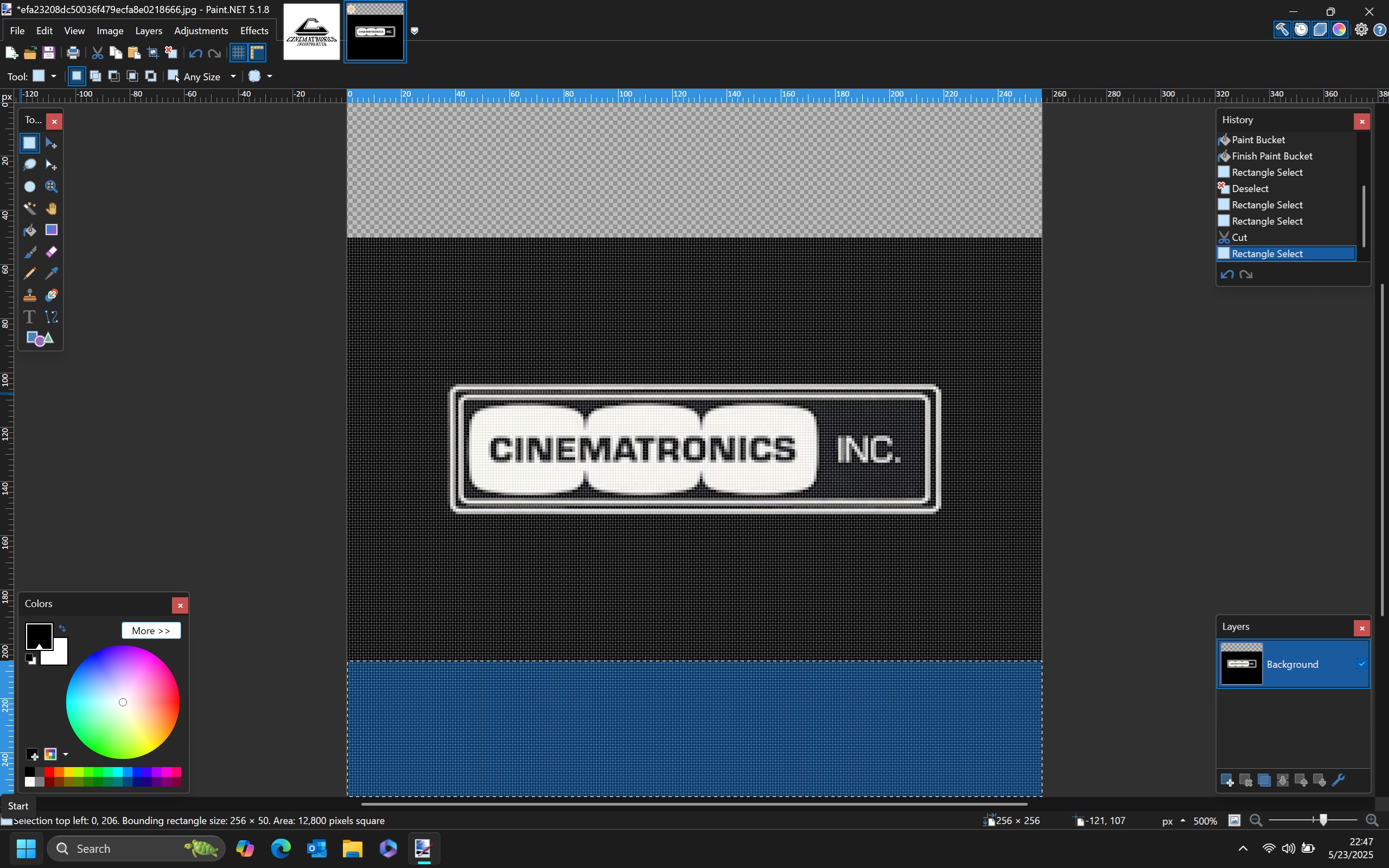This screenshot has width=1389, height=868.
Task: Click the red swatch in the palette
Action: pos(49,772)
